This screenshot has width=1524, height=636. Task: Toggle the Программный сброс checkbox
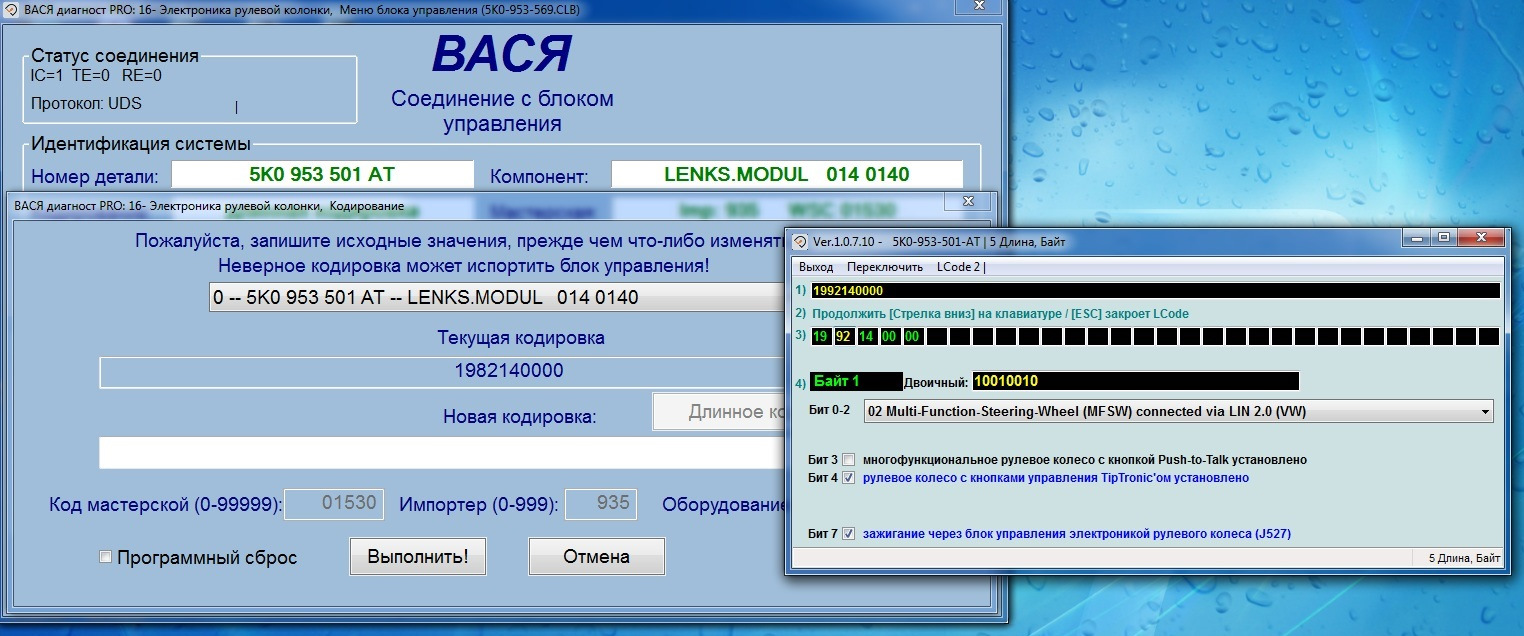[x=105, y=557]
